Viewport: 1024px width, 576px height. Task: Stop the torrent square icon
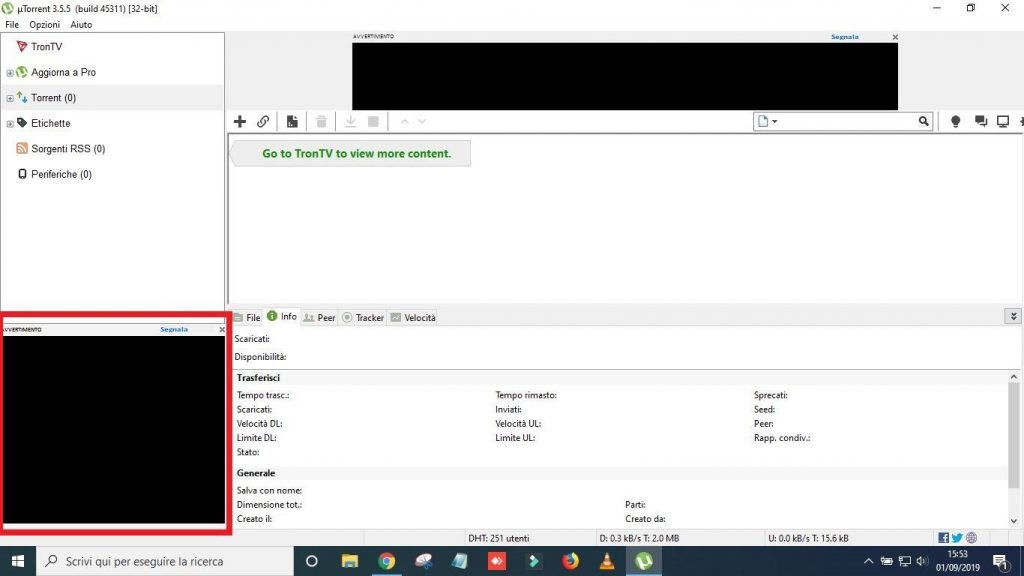point(374,121)
